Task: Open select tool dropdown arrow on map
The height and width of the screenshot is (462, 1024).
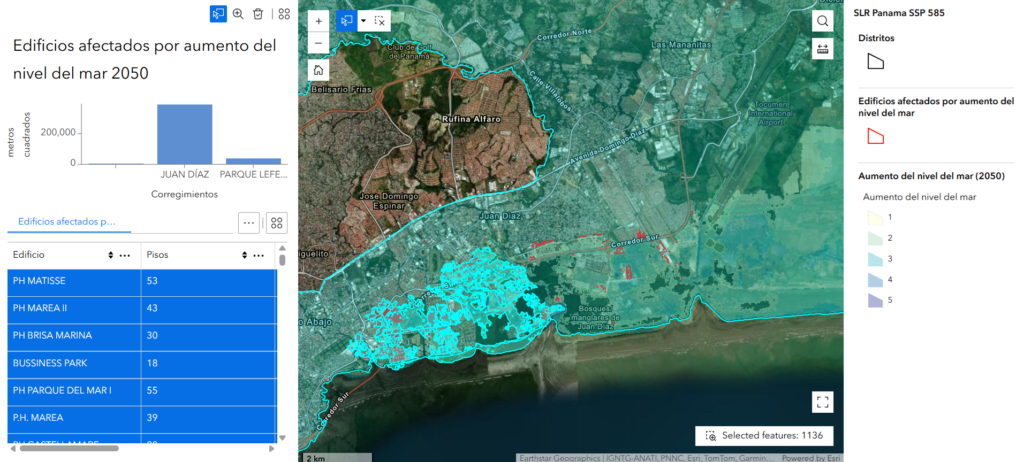Action: click(363, 20)
